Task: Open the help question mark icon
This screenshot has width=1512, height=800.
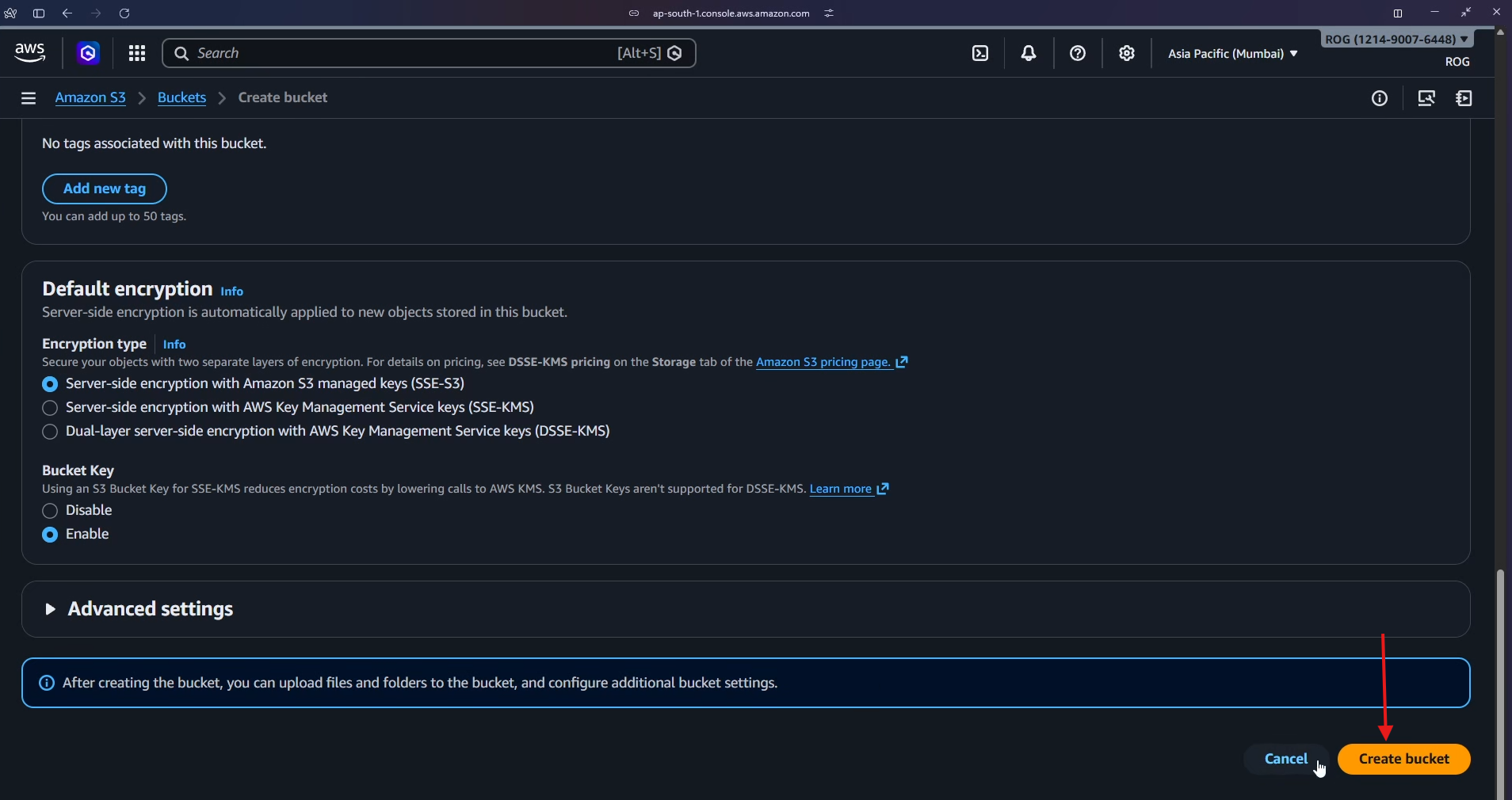Action: [1077, 53]
